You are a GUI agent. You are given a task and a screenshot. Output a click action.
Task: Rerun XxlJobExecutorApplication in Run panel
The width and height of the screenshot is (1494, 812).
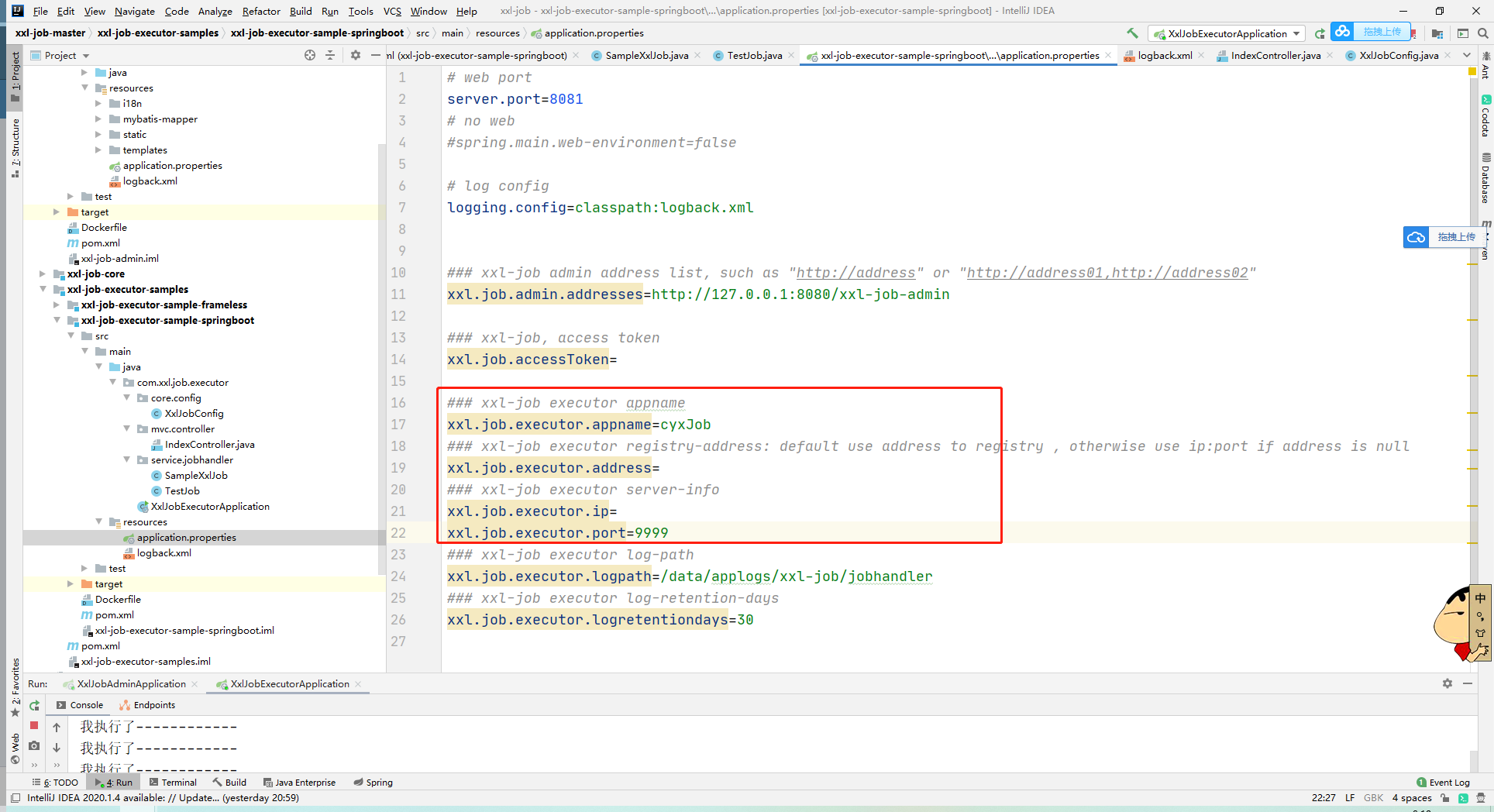34,705
